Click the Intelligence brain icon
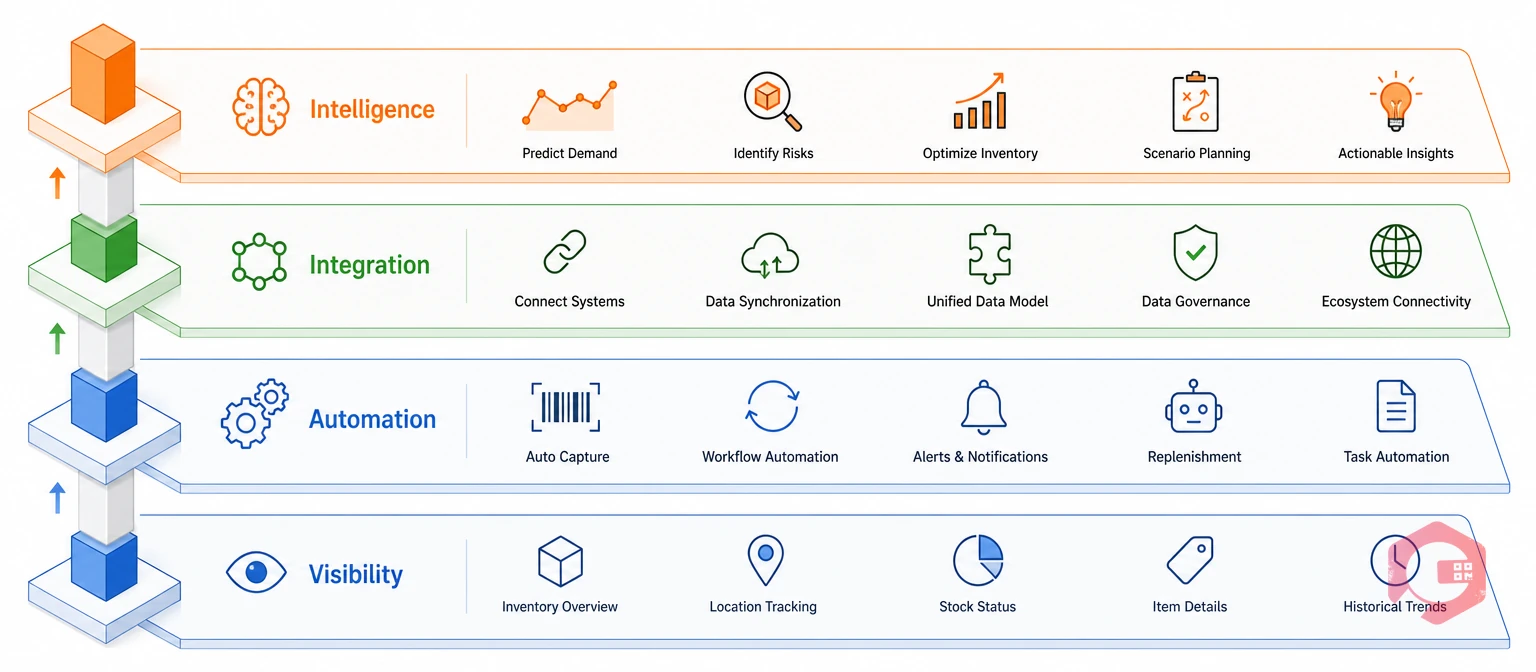This screenshot has height=672, width=1536. point(261,107)
